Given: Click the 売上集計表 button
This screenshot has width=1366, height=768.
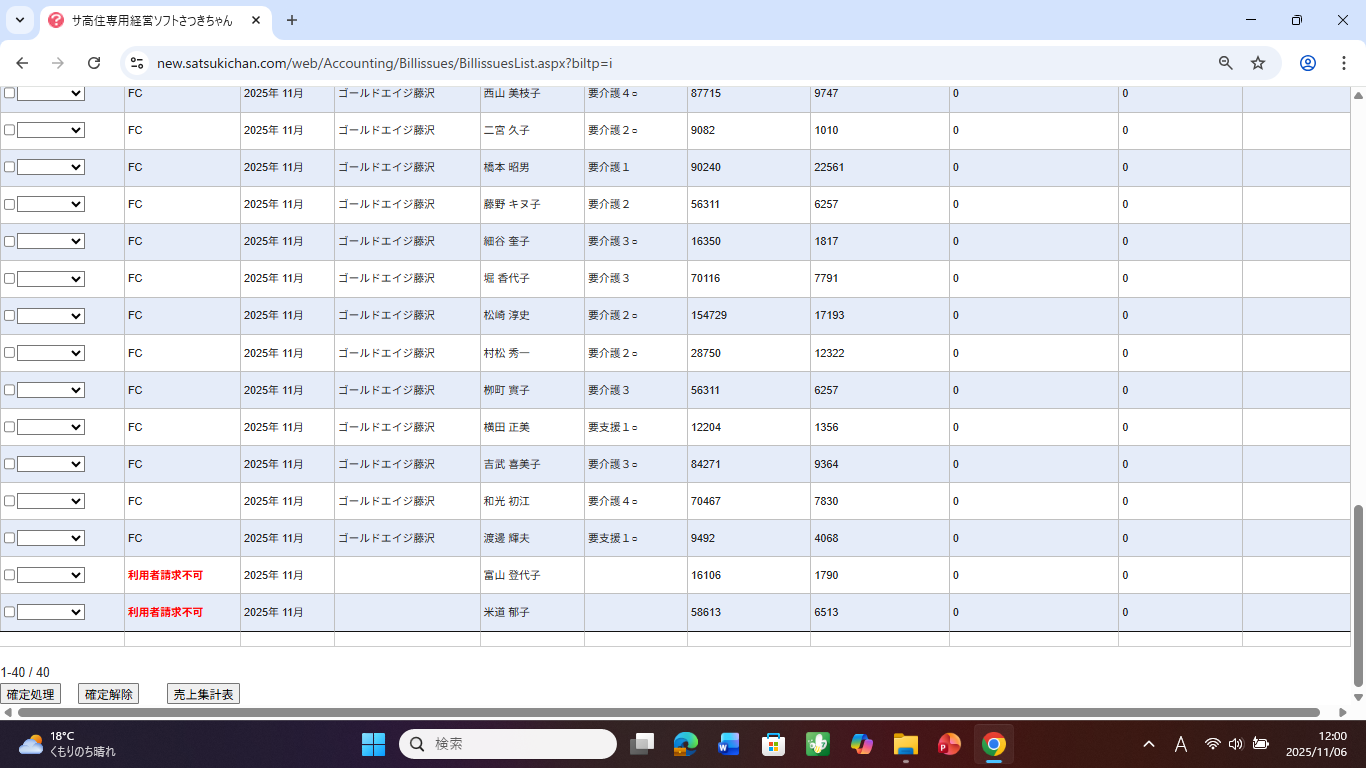Looking at the screenshot, I should click(x=203, y=694).
